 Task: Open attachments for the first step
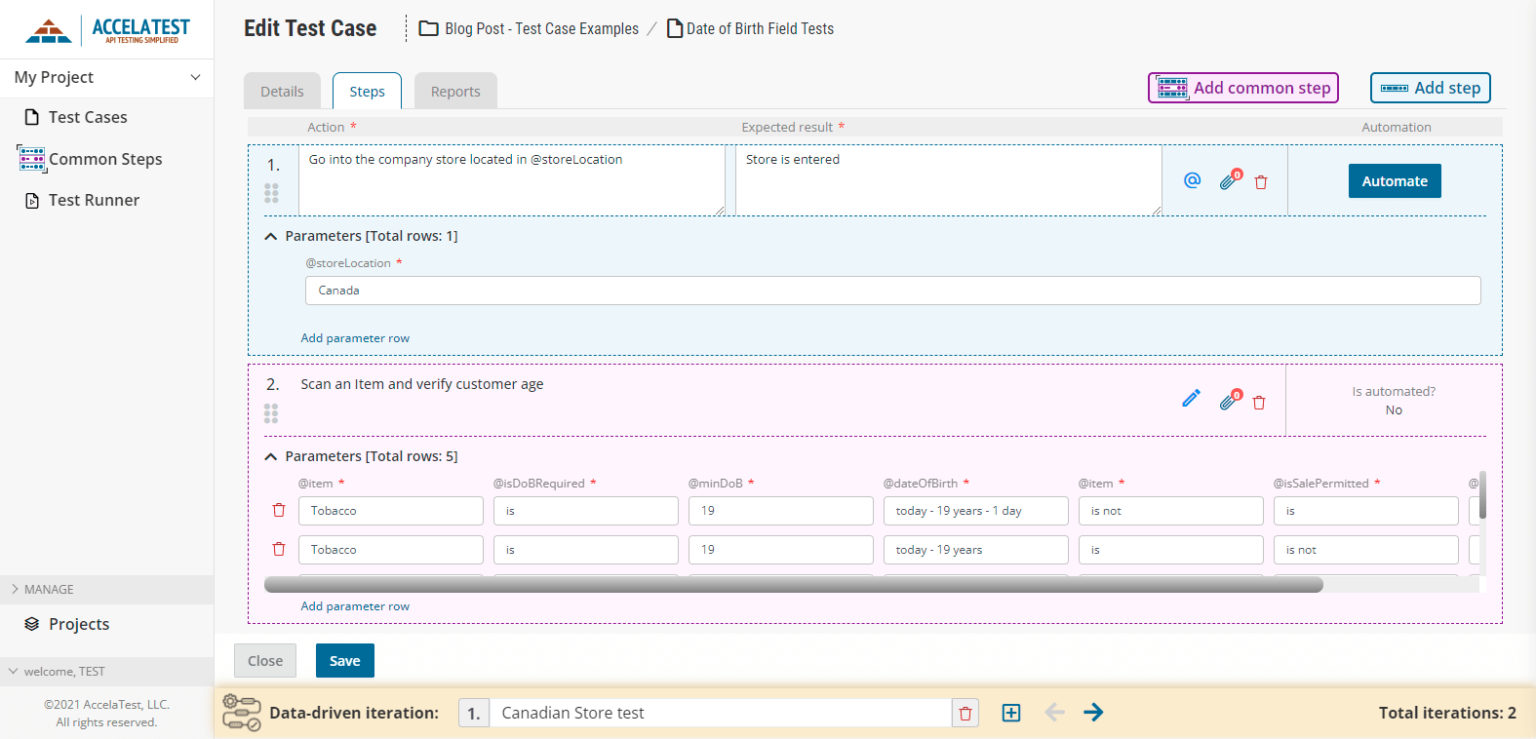[x=1228, y=180]
